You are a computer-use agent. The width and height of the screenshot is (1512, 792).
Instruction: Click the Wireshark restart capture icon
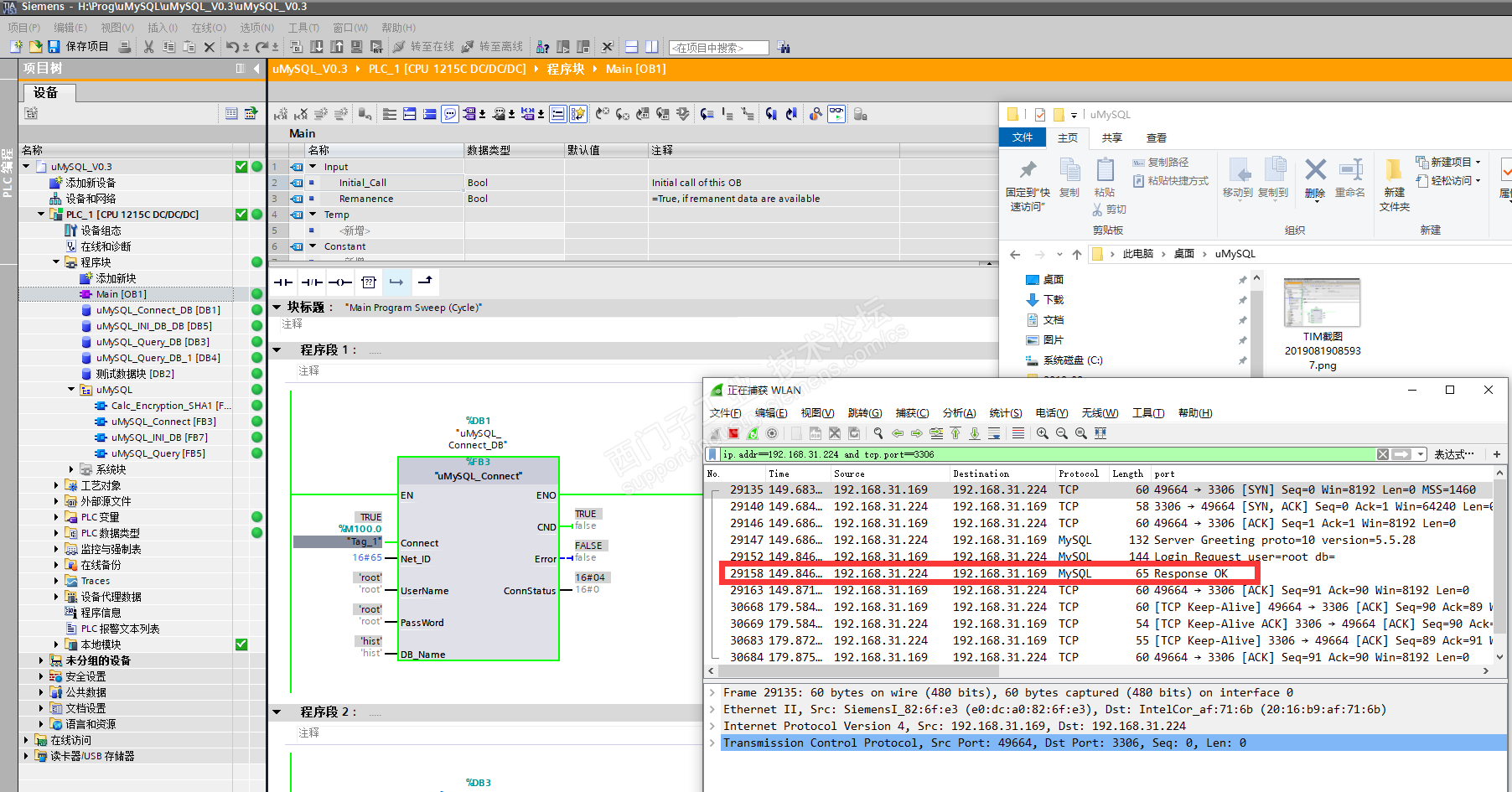click(753, 433)
